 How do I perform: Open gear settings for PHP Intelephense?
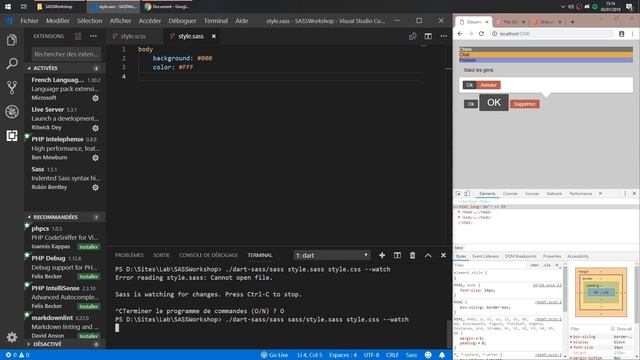tap(96, 158)
